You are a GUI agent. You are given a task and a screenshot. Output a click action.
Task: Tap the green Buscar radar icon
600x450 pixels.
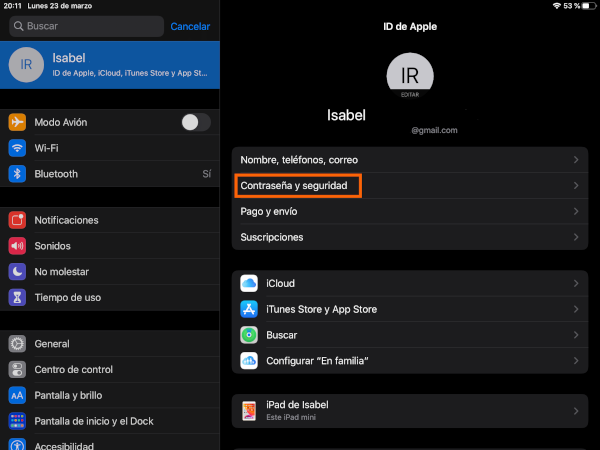pyautogui.click(x=250, y=336)
